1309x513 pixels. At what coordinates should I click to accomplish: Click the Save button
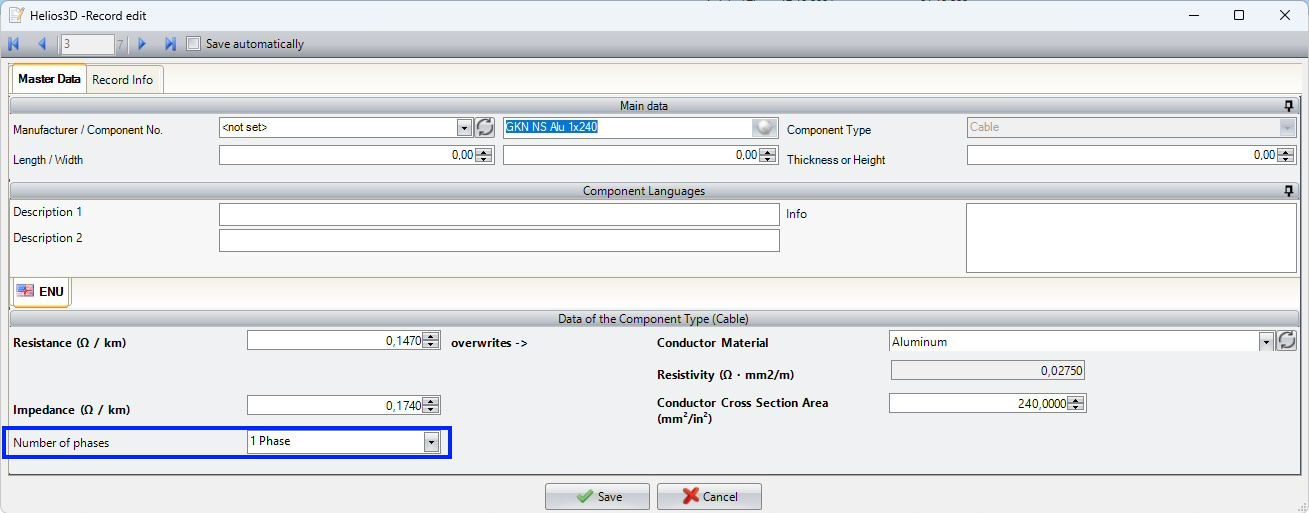[597, 497]
